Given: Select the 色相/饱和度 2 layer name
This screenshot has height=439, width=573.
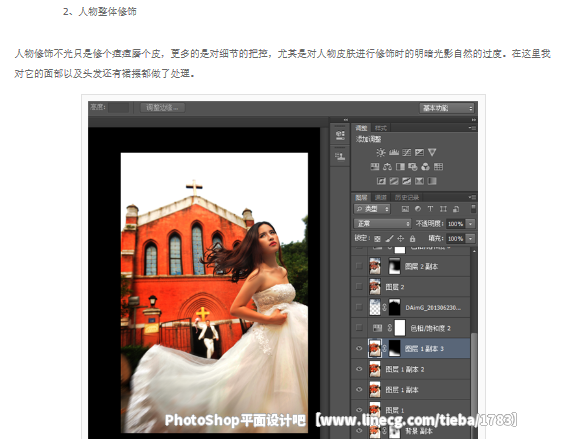Looking at the screenshot, I should pyautogui.click(x=430, y=328).
